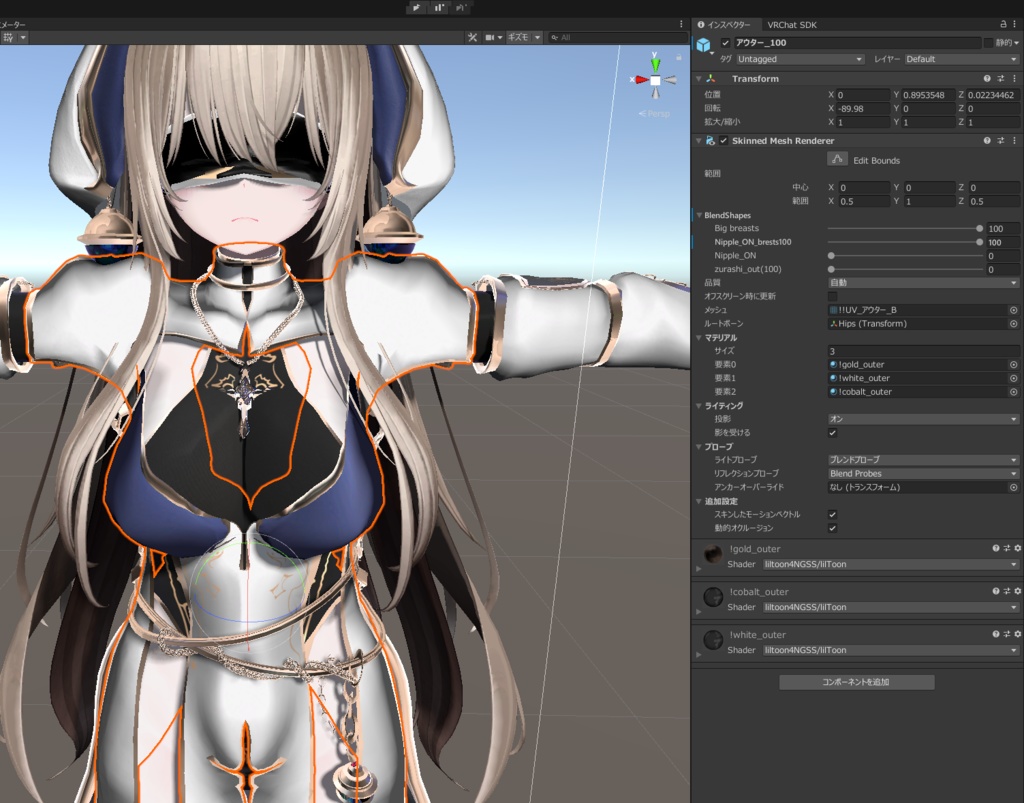Screen dimensions: 1024x803
Task: Pick material for !cobalt_outer slot
Action: [x=1014, y=392]
